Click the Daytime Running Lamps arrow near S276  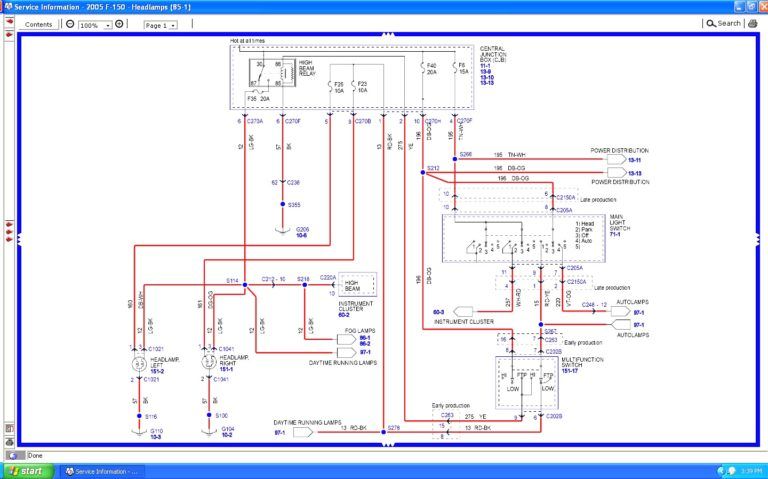click(303, 432)
